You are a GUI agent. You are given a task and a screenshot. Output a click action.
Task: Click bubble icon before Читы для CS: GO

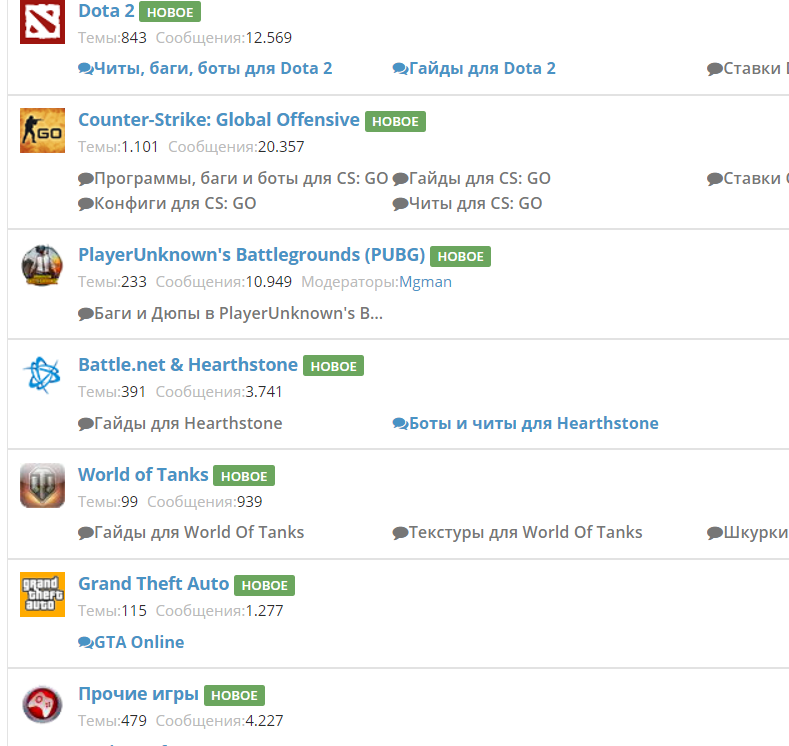coord(401,204)
